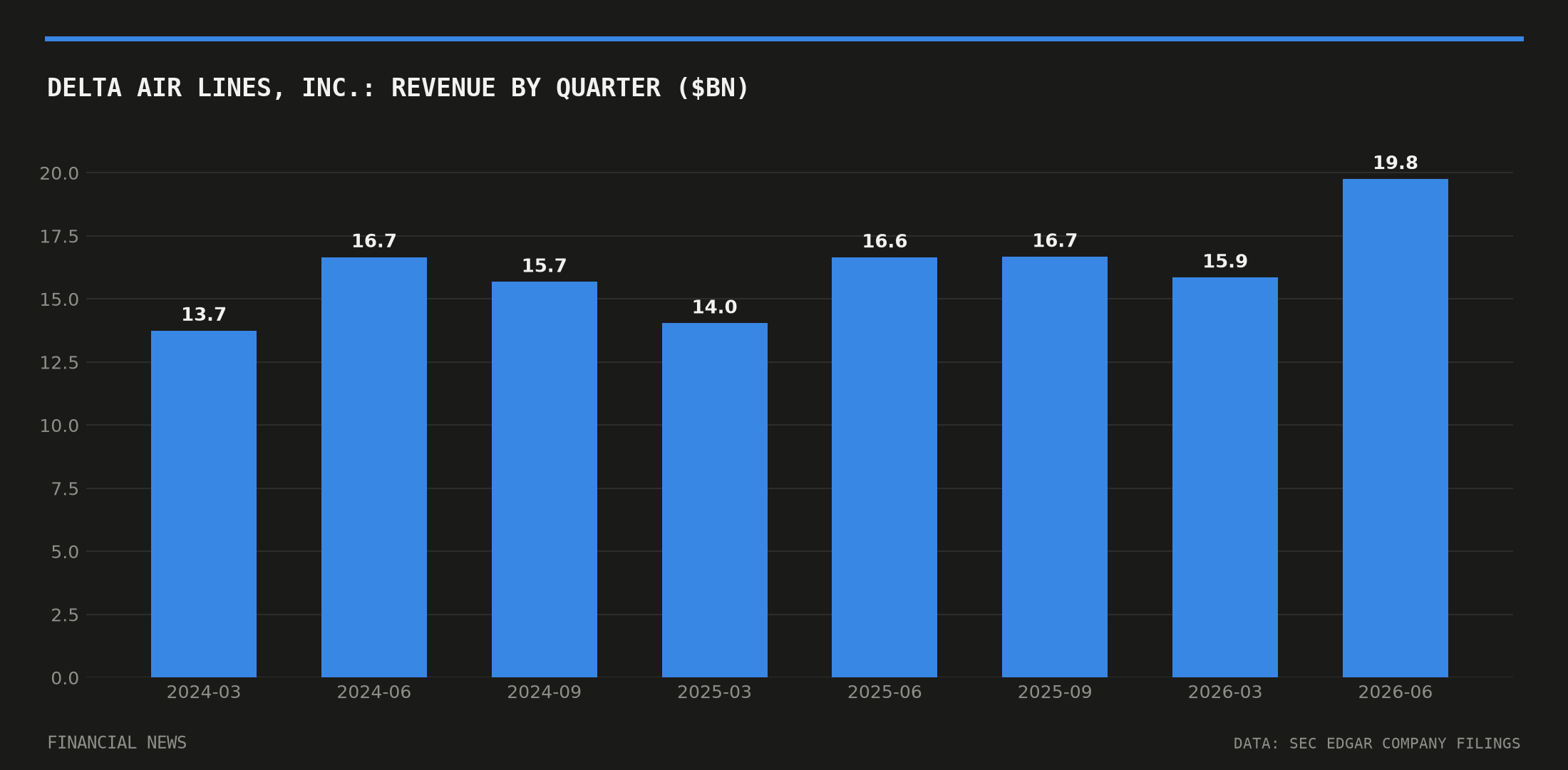Click the 7.5 y-axis tick label
This screenshot has width=1568, height=770.
coord(65,489)
